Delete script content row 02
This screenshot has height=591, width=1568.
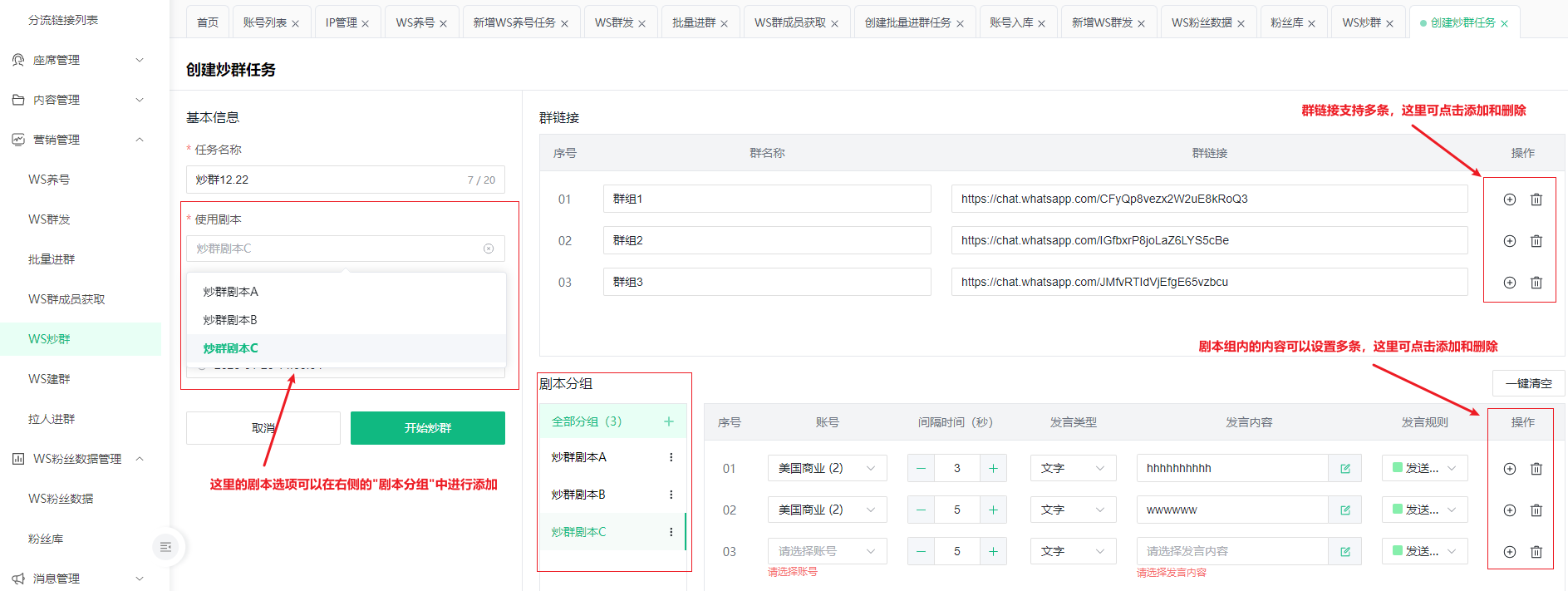click(x=1536, y=510)
